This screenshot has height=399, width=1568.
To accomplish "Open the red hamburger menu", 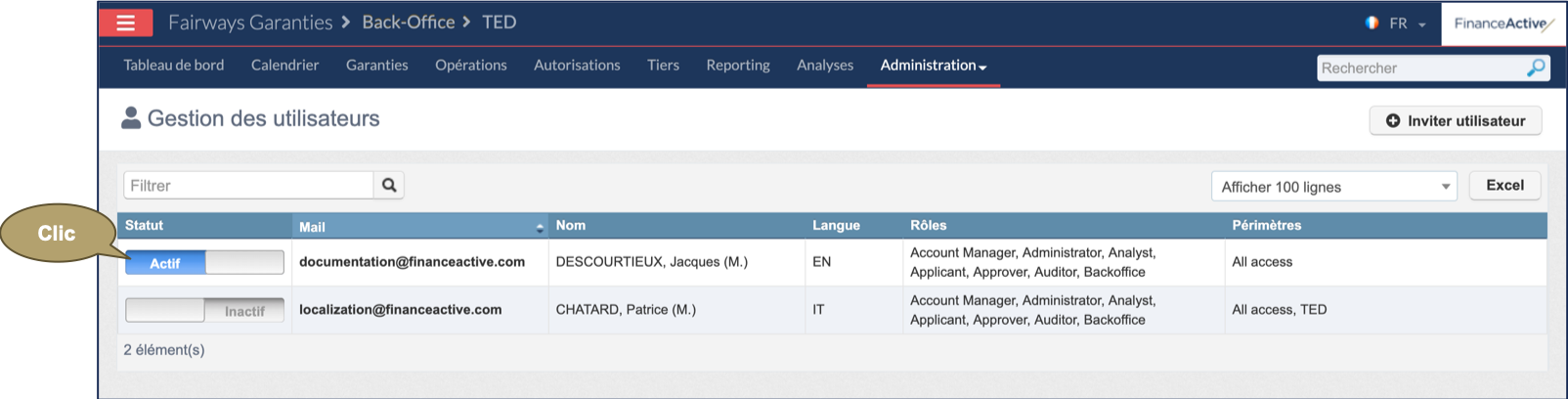I will 125,22.
